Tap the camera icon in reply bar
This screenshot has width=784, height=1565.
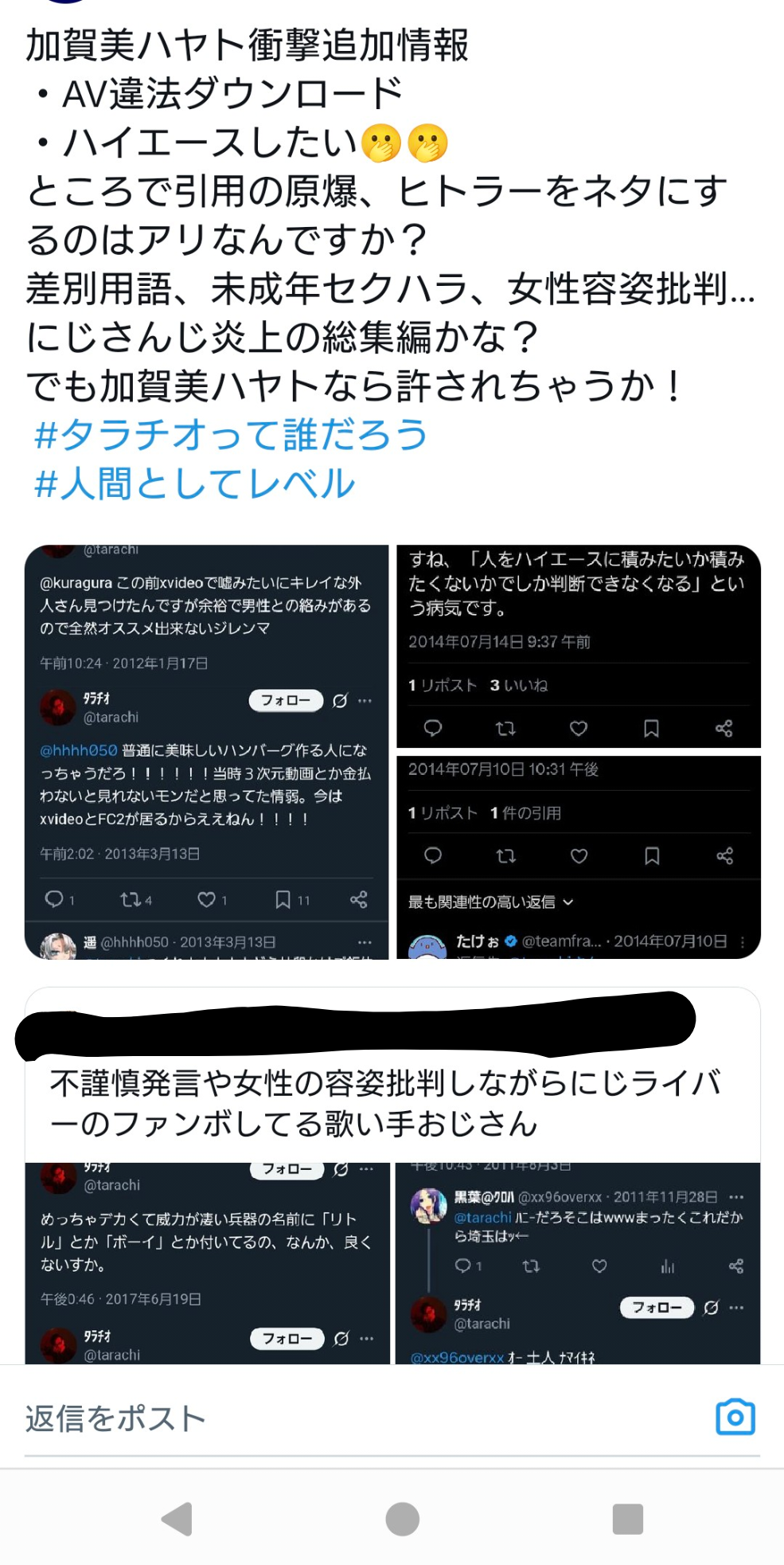(x=735, y=1417)
